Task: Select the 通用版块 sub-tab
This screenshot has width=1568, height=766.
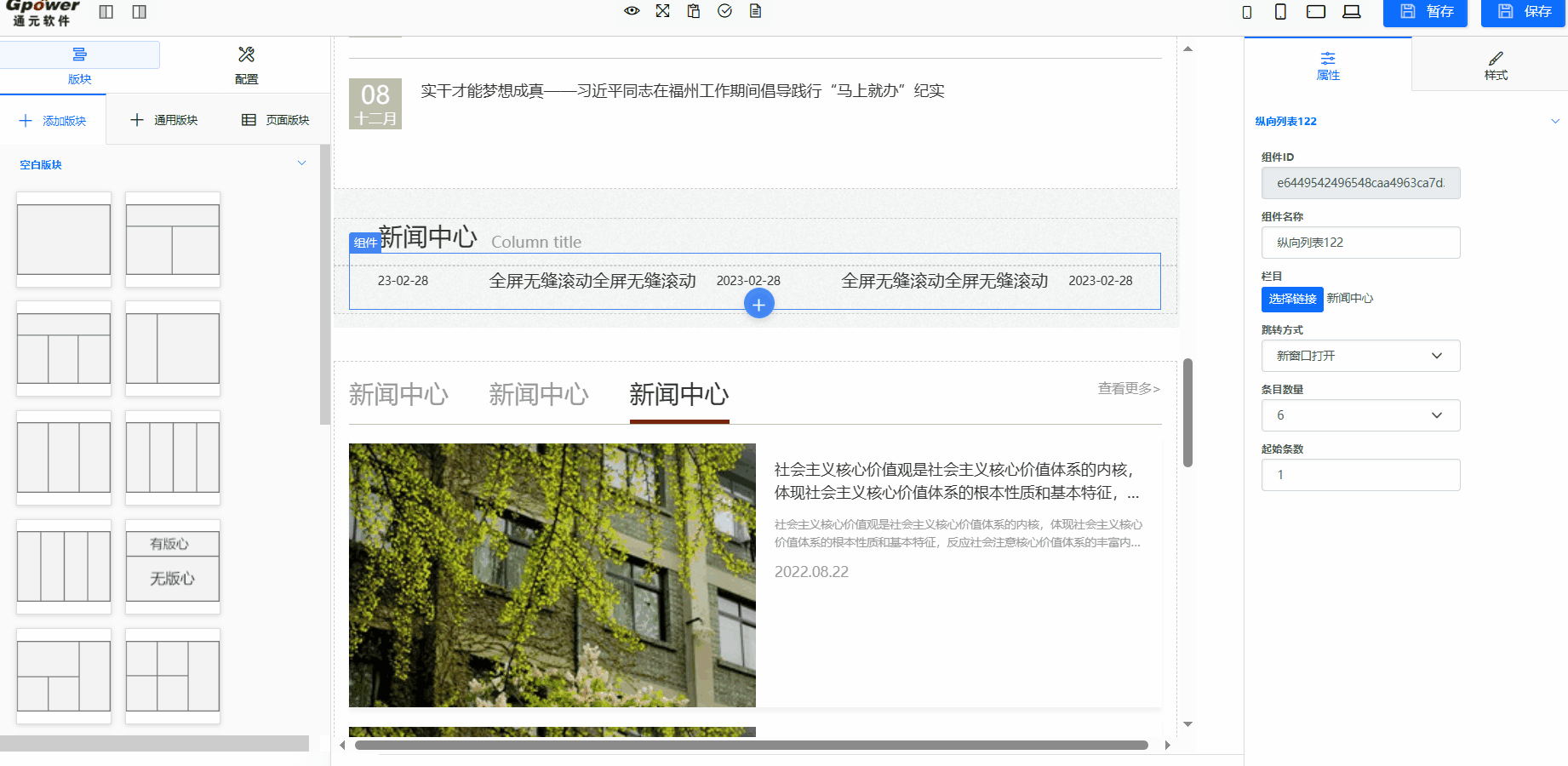Action: point(163,120)
